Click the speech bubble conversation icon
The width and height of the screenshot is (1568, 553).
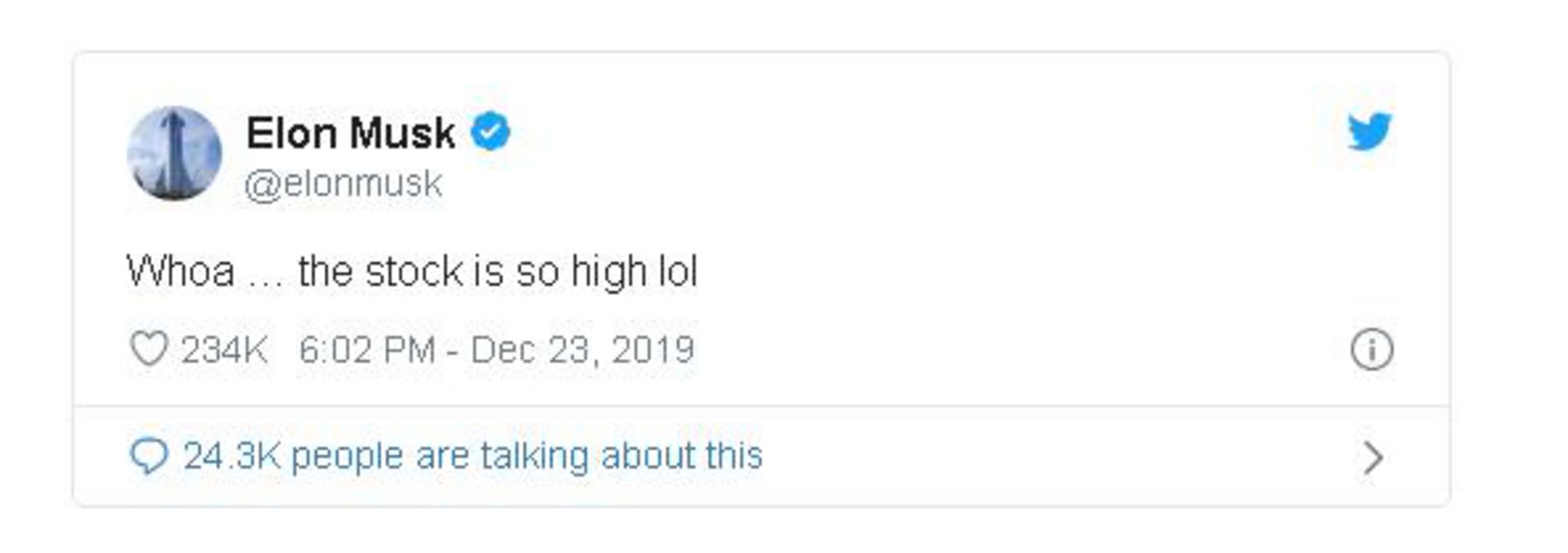149,457
